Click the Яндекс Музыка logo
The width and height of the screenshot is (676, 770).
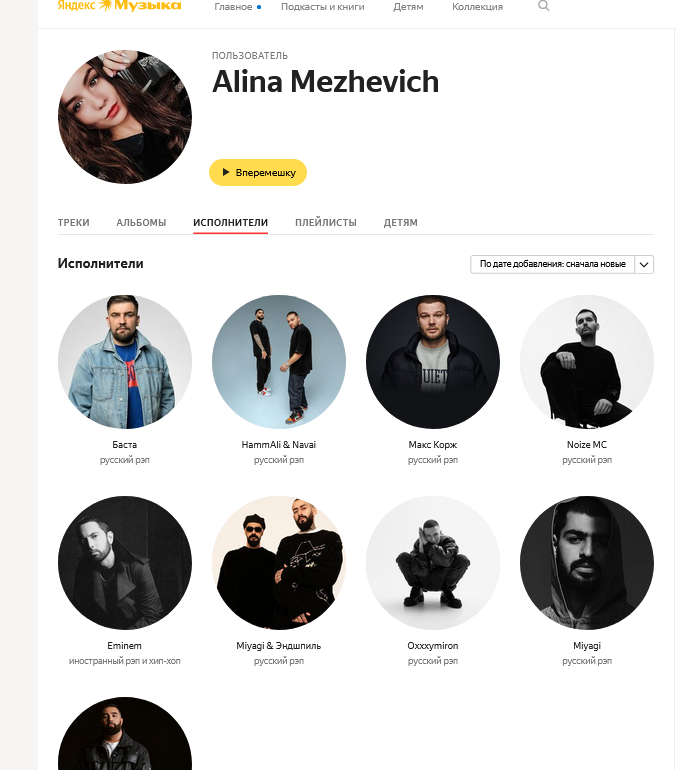point(119,6)
